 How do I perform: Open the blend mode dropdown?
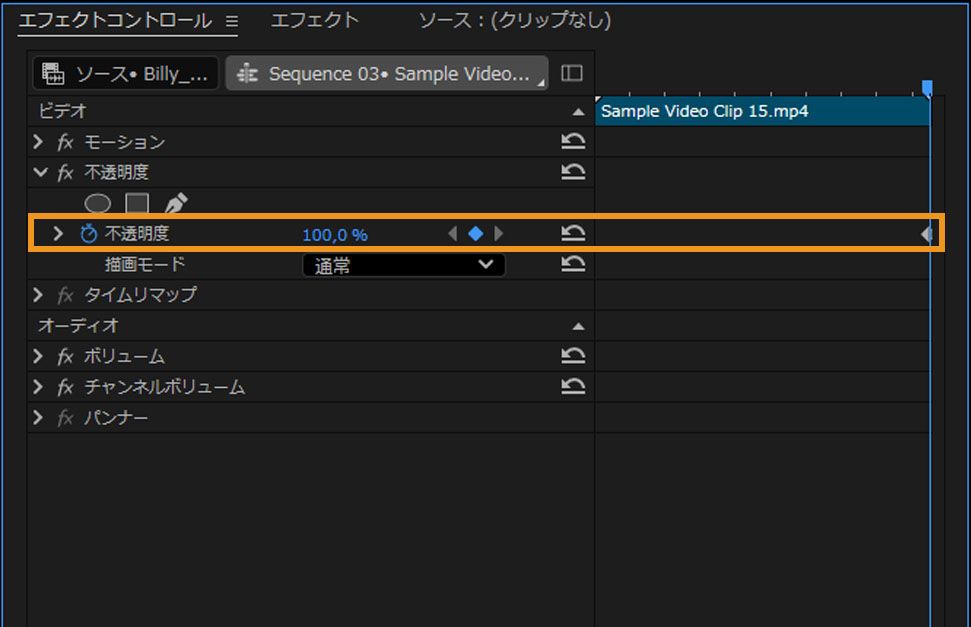pyautogui.click(x=404, y=265)
